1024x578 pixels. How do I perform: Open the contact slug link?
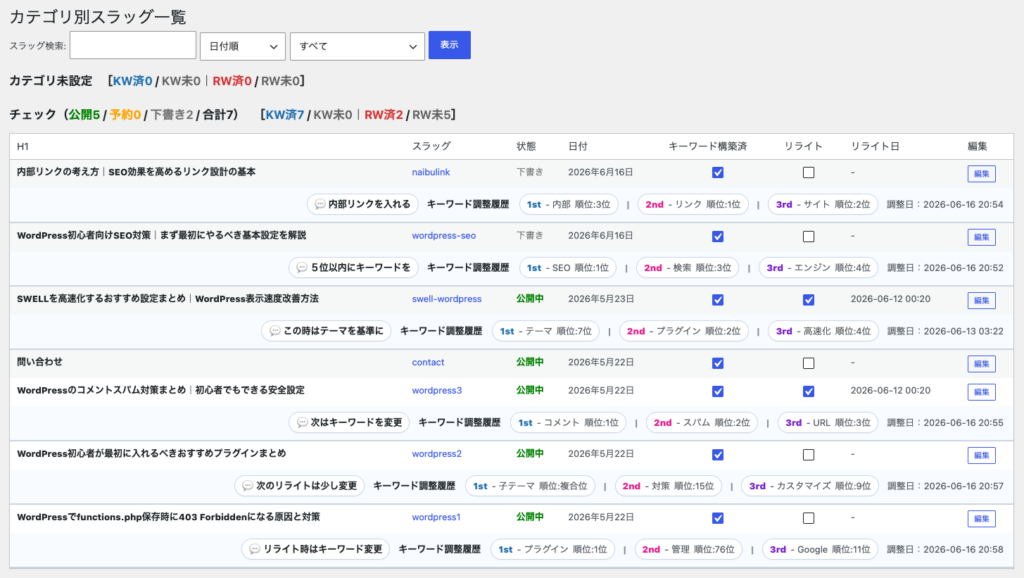tap(428, 362)
